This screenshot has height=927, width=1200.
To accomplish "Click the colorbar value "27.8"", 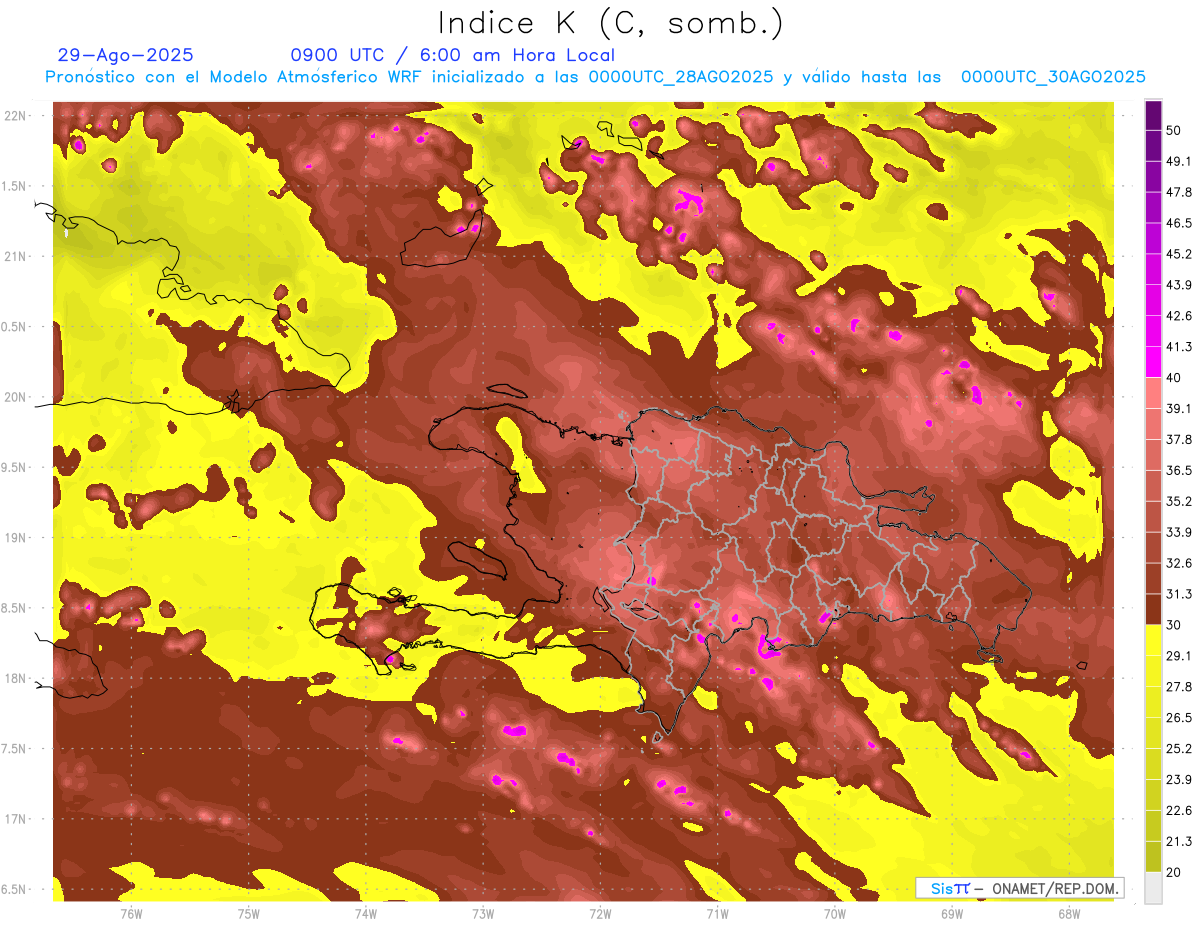I will pos(1179,686).
